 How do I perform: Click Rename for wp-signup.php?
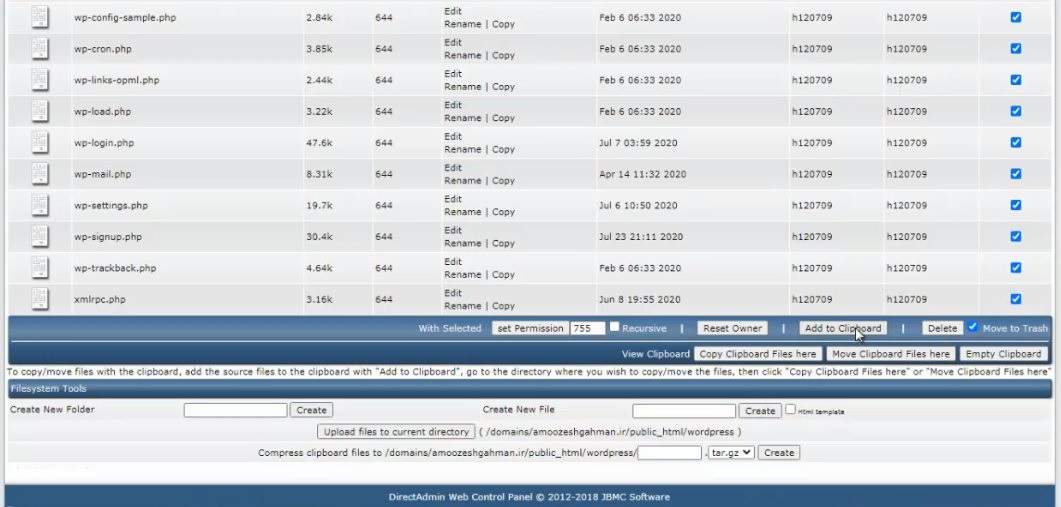pyautogui.click(x=463, y=243)
